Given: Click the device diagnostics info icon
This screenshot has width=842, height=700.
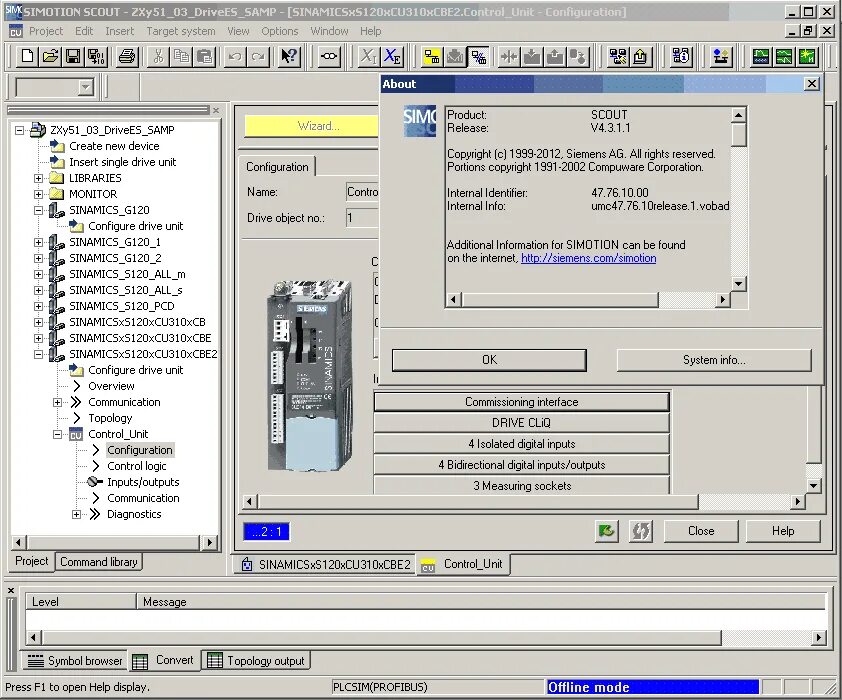Looking at the screenshot, I should point(681,56).
